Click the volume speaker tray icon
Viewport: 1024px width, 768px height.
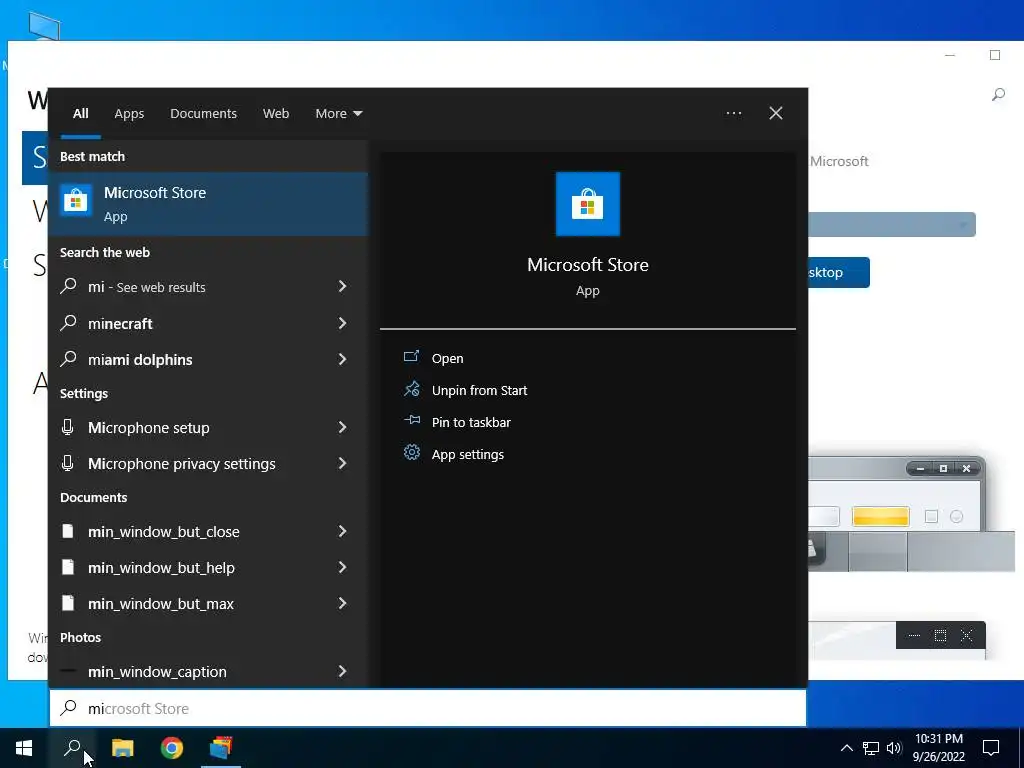pos(894,748)
